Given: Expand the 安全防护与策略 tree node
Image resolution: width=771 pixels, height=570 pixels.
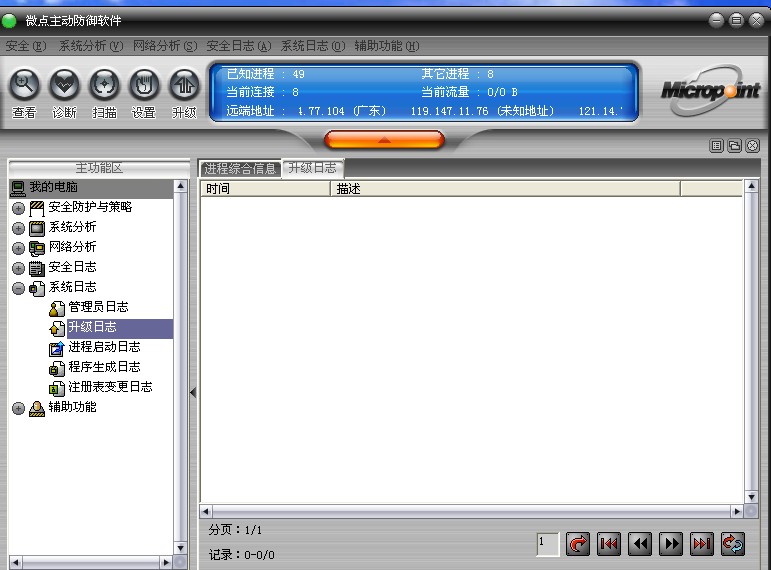Looking at the screenshot, I should coord(18,209).
